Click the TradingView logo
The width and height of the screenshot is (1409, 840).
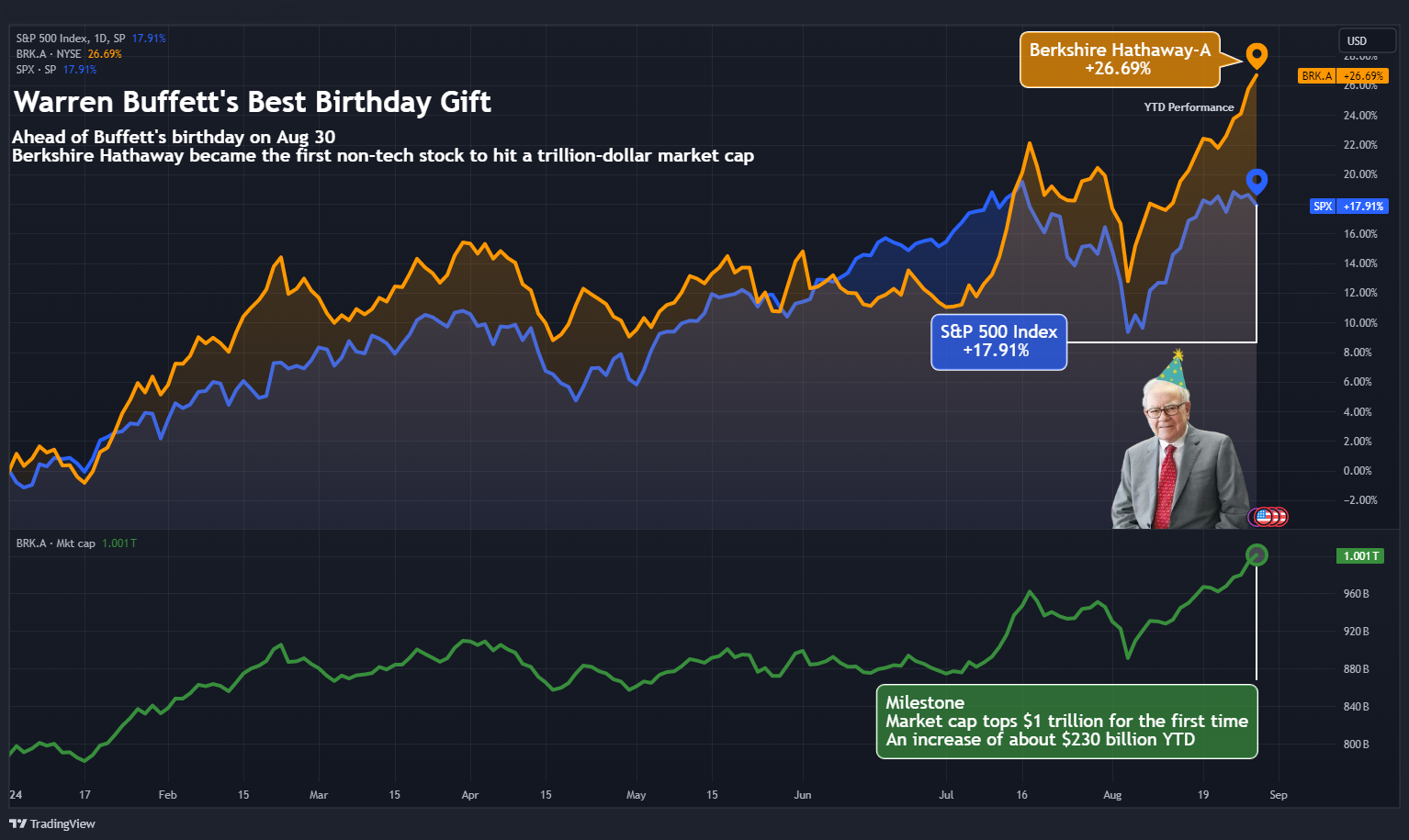[x=52, y=823]
